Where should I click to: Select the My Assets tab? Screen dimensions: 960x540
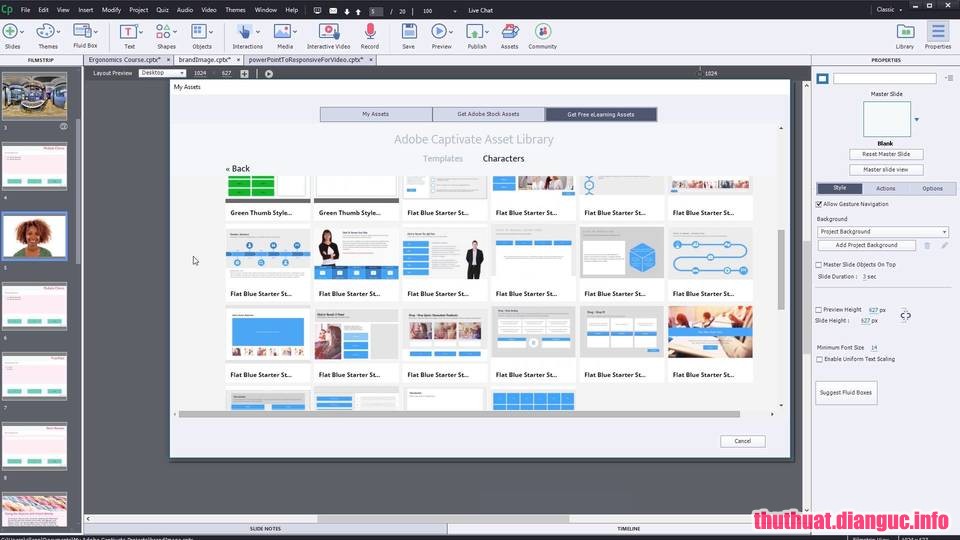[375, 114]
